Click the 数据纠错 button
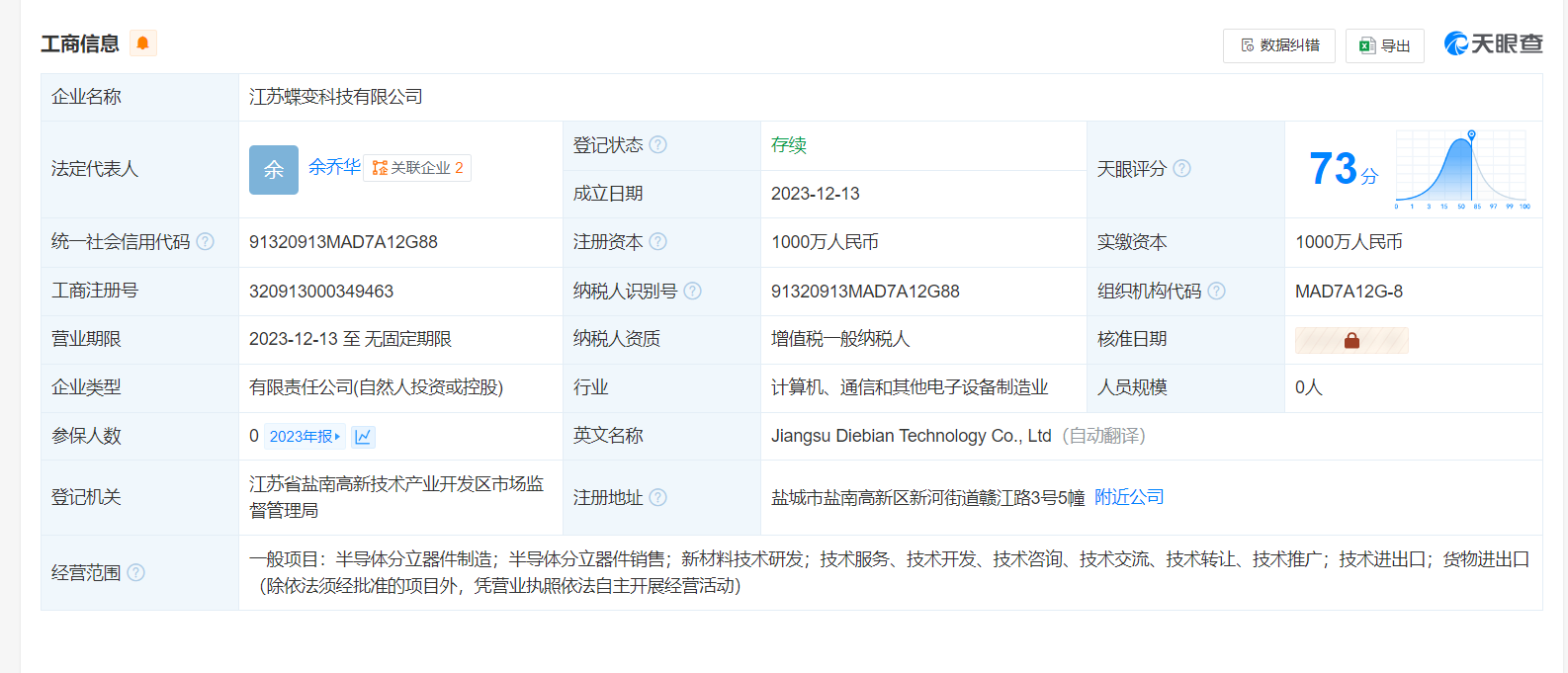 click(1278, 45)
